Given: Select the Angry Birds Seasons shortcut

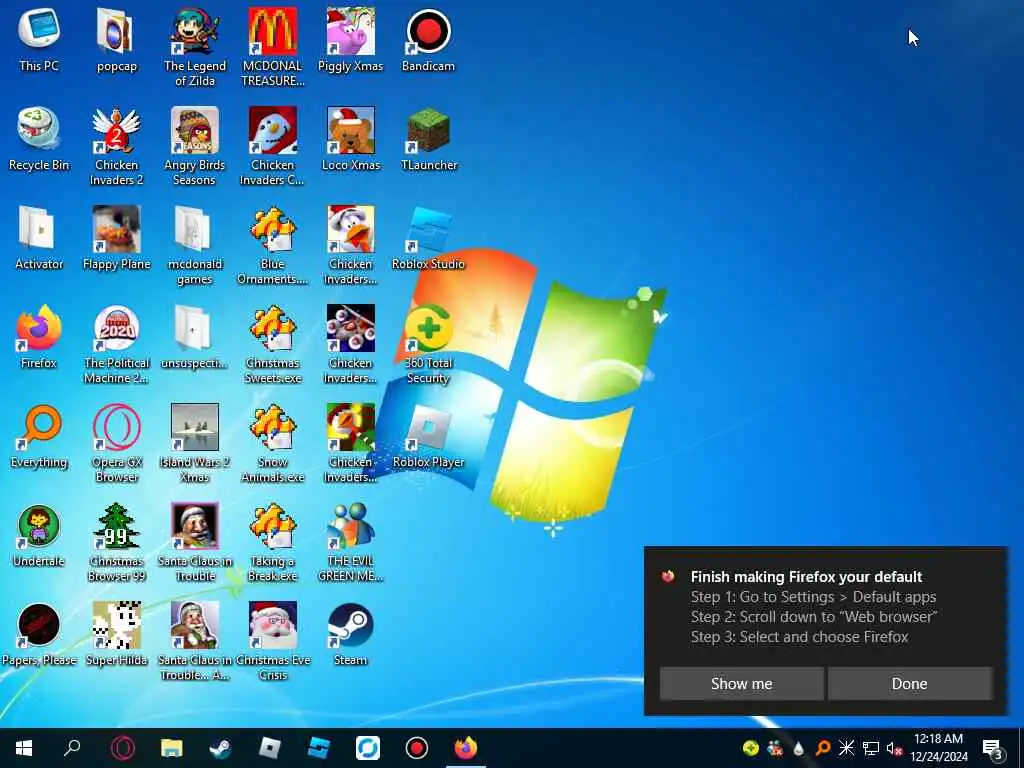Looking at the screenshot, I should coord(195,146).
